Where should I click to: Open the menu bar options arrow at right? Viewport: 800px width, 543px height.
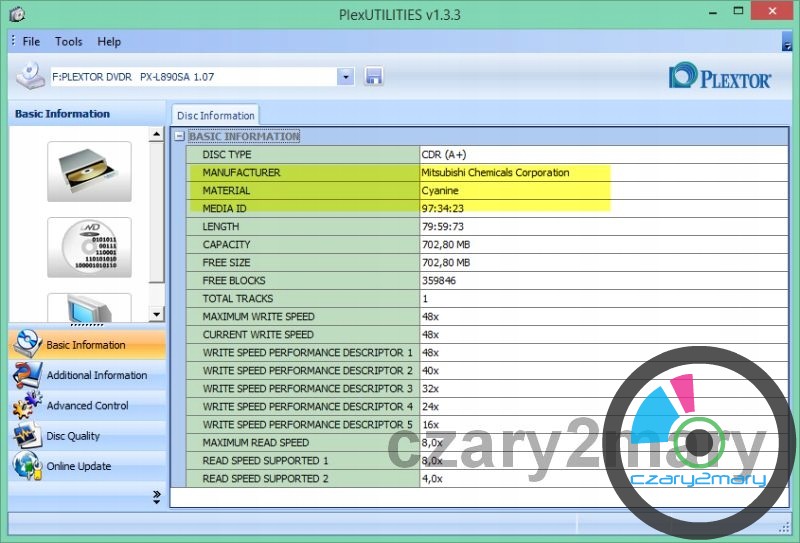point(787,44)
